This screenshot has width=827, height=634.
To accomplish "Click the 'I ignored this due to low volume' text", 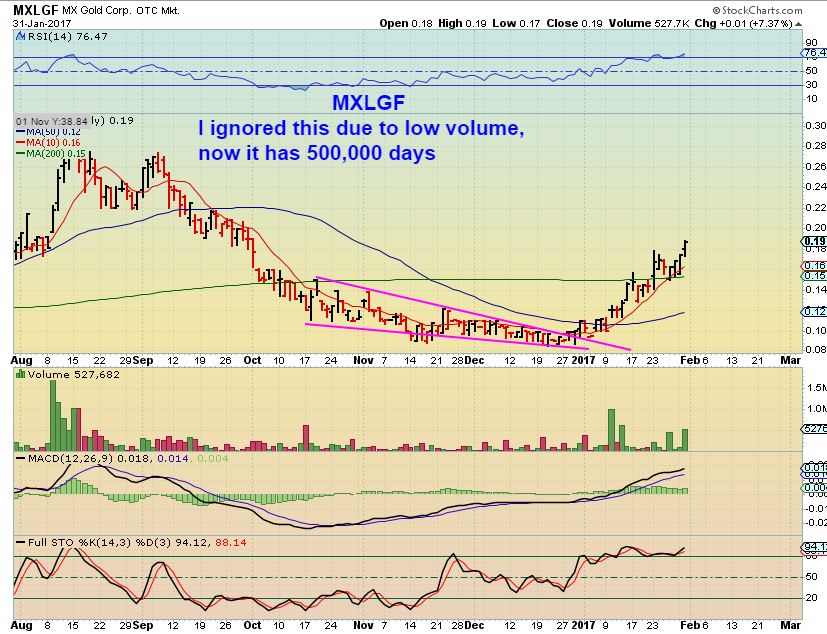I will pyautogui.click(x=361, y=128).
